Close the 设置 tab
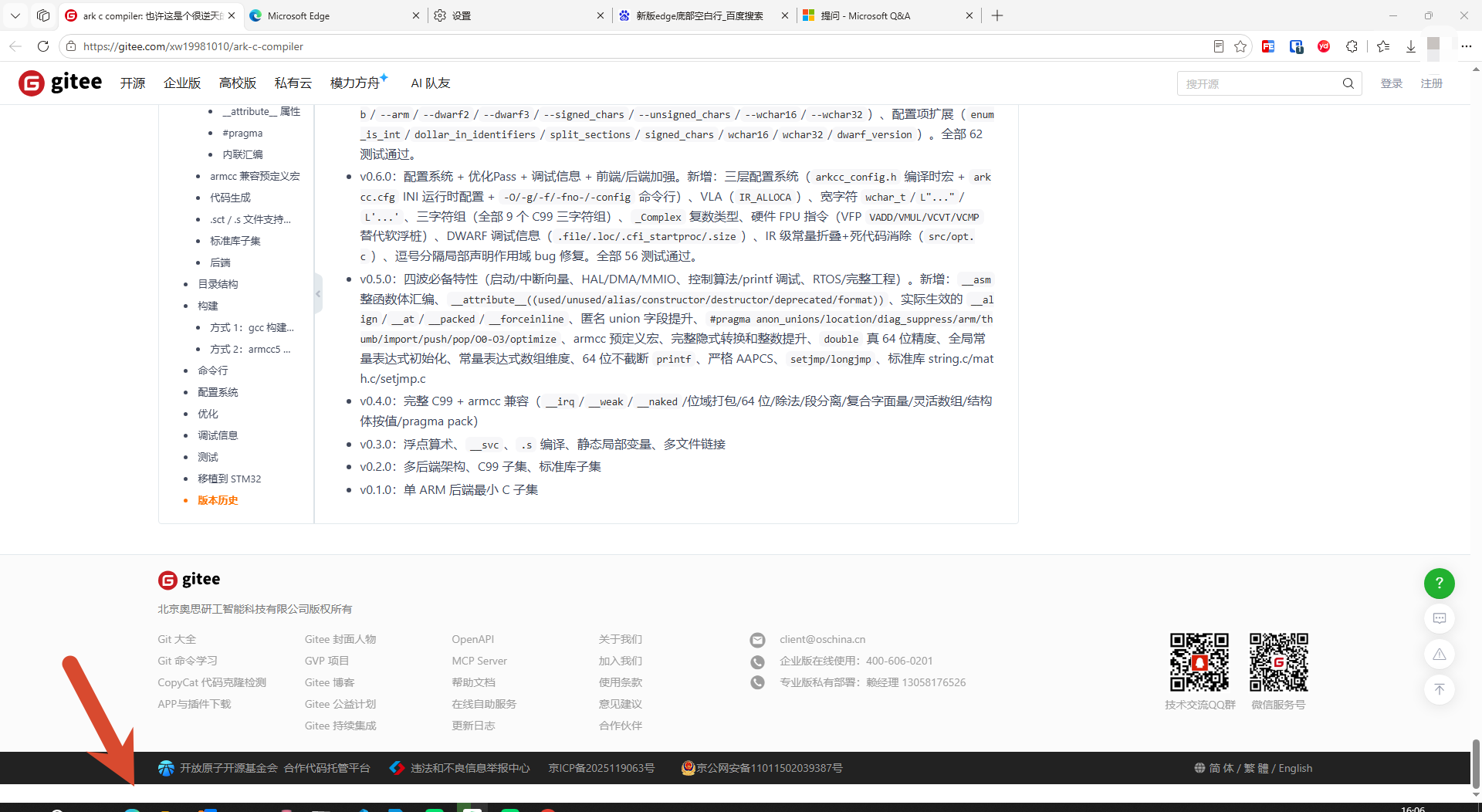The height and width of the screenshot is (812, 1482). coord(601,15)
